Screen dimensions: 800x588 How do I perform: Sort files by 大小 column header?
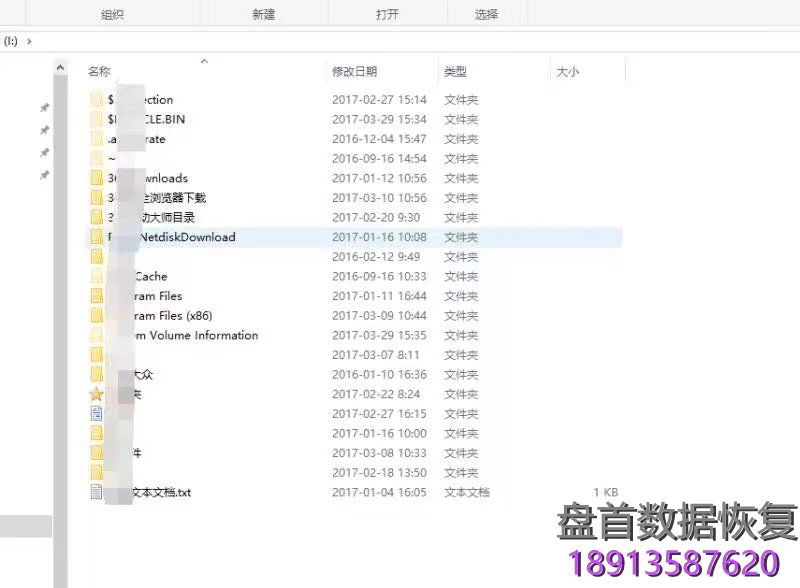click(567, 72)
